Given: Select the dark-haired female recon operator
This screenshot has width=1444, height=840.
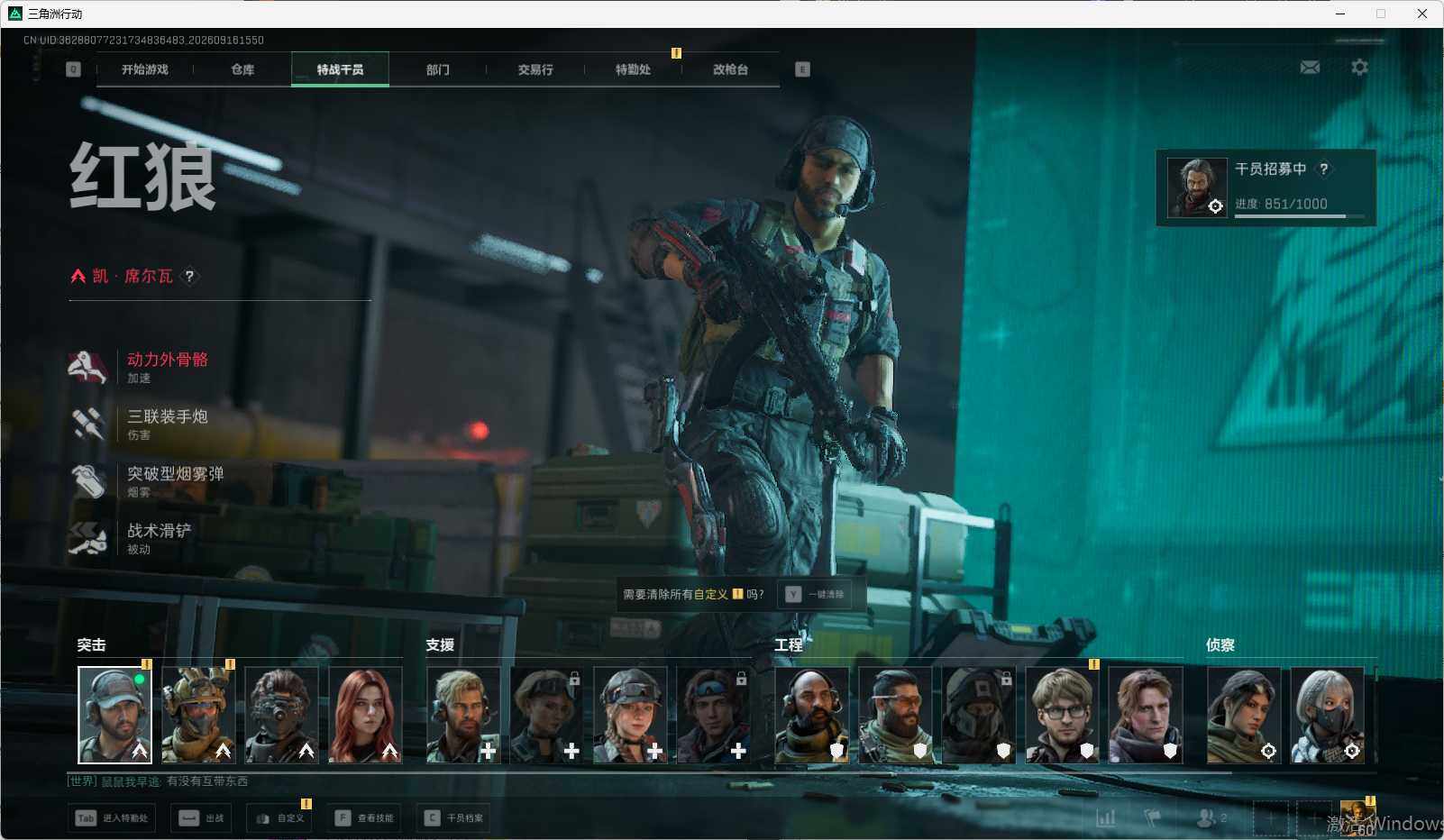Looking at the screenshot, I should click(x=1244, y=715).
